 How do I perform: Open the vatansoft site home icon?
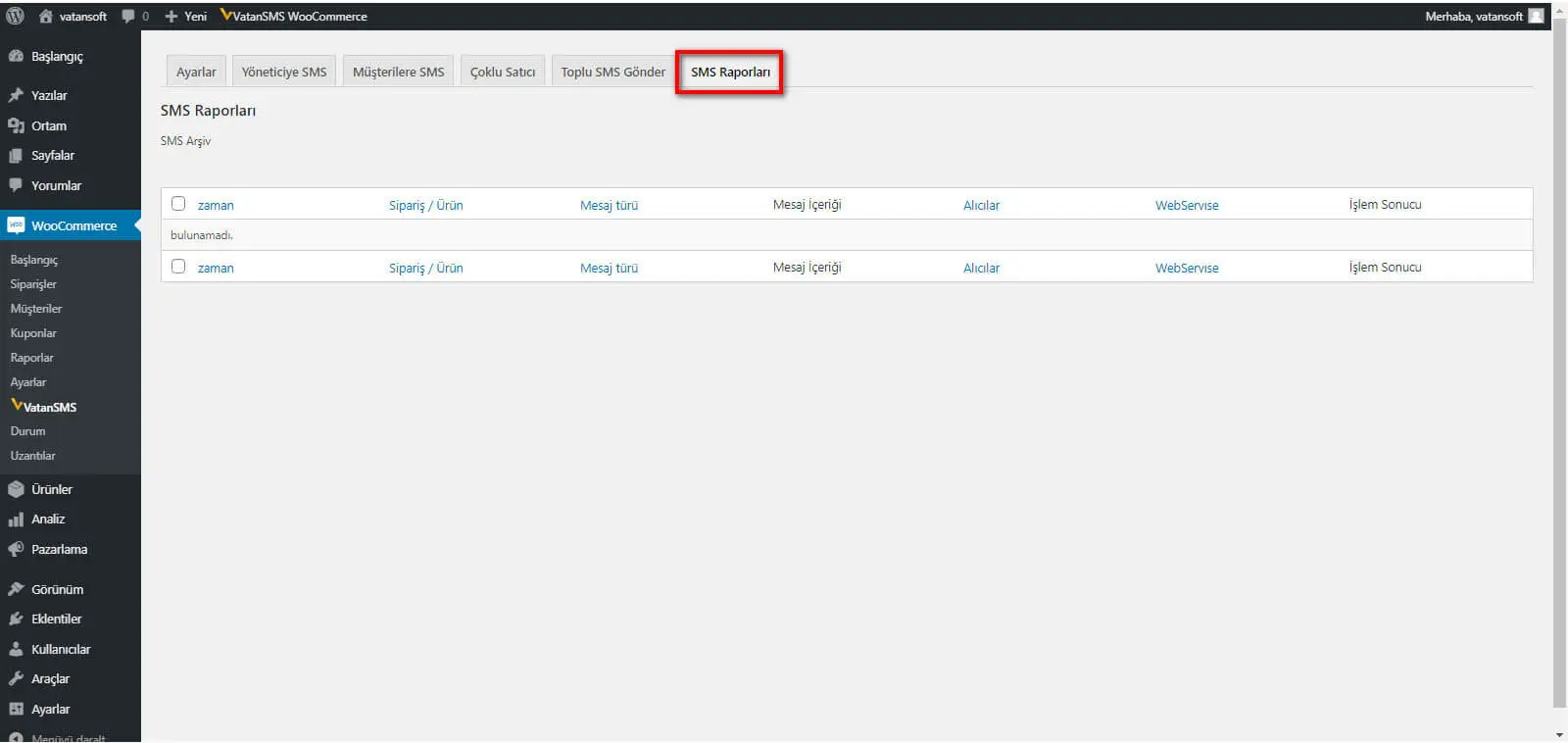pos(46,16)
